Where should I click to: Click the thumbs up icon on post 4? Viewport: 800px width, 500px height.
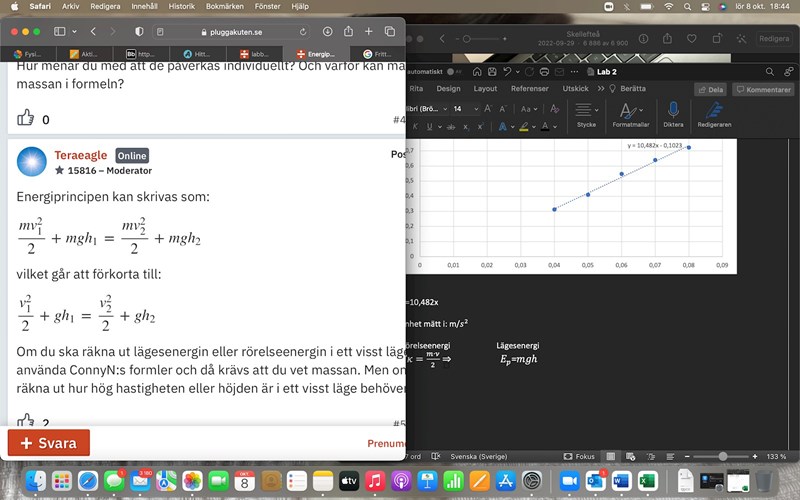(x=26, y=119)
